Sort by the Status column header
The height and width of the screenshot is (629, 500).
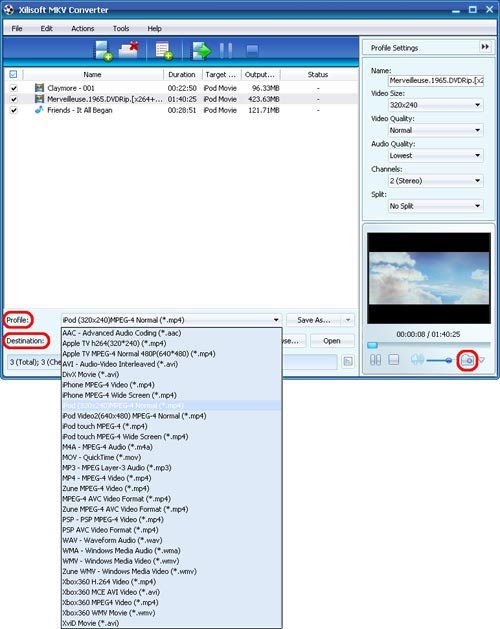pyautogui.click(x=318, y=75)
